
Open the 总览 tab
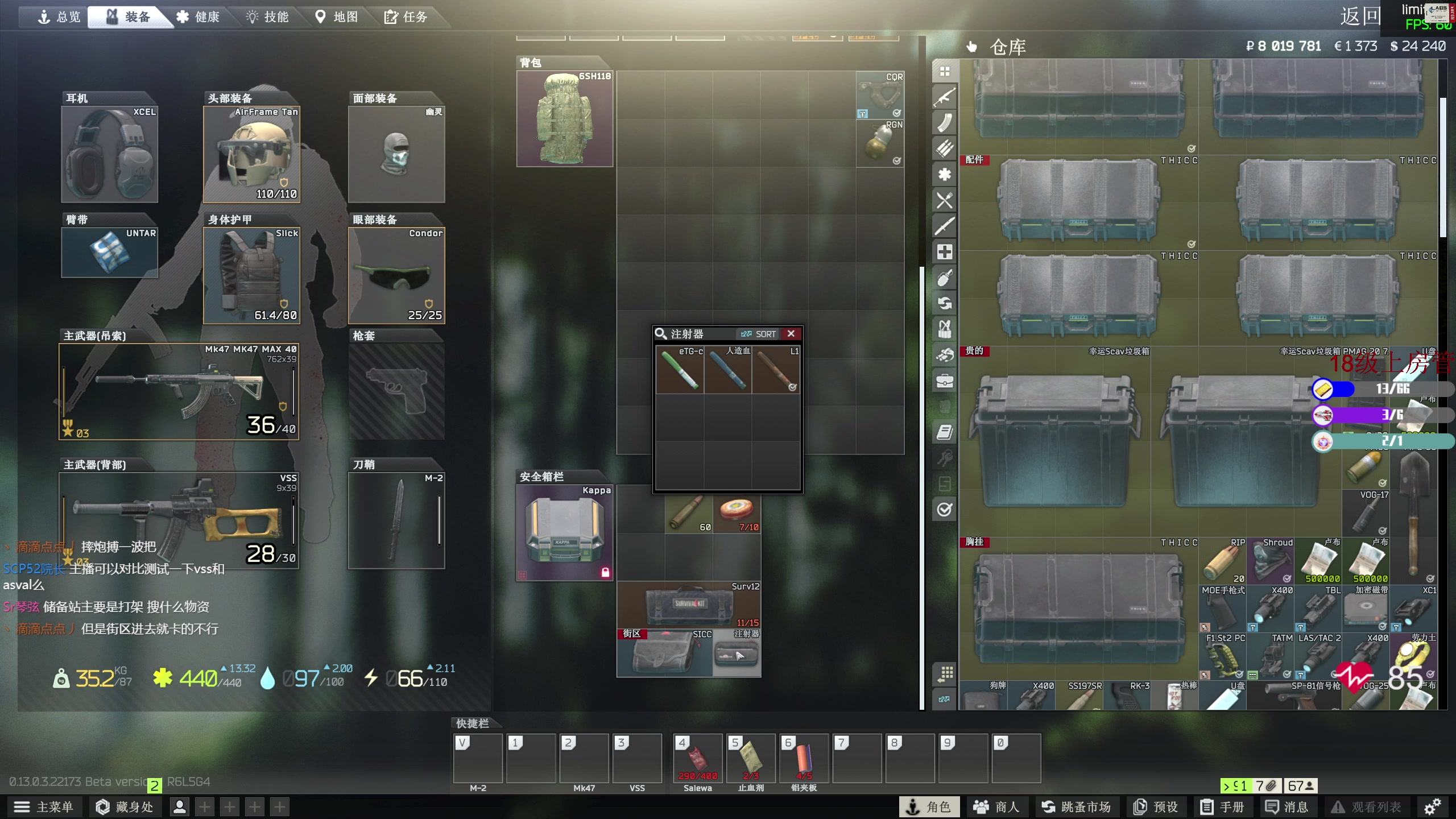(x=59, y=17)
